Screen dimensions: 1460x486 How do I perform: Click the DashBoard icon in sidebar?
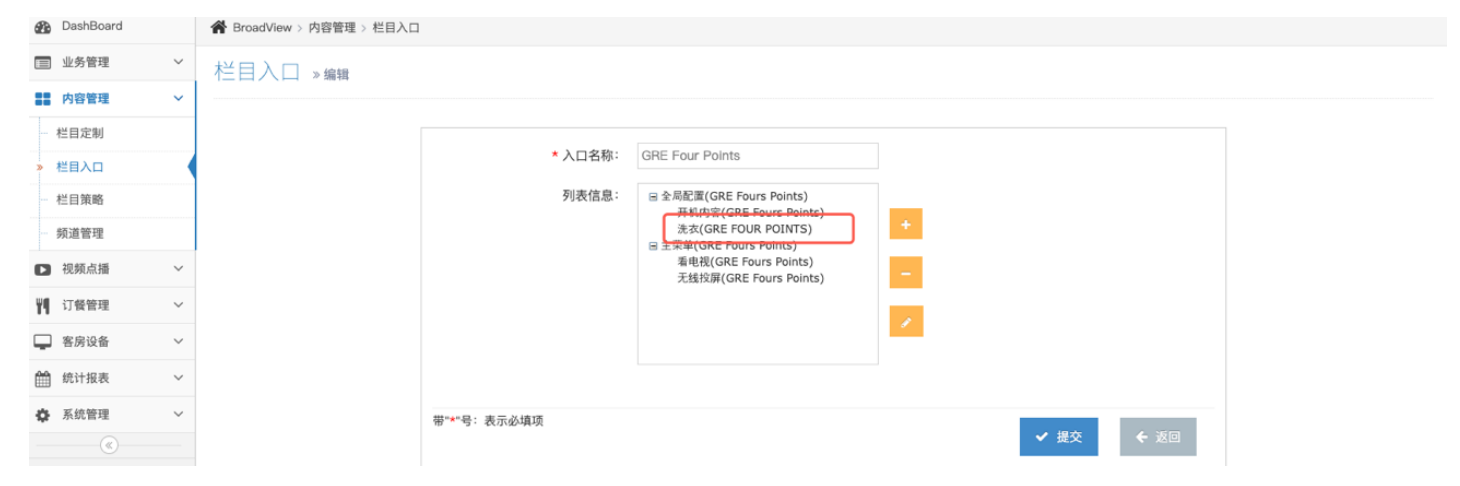(x=43, y=26)
